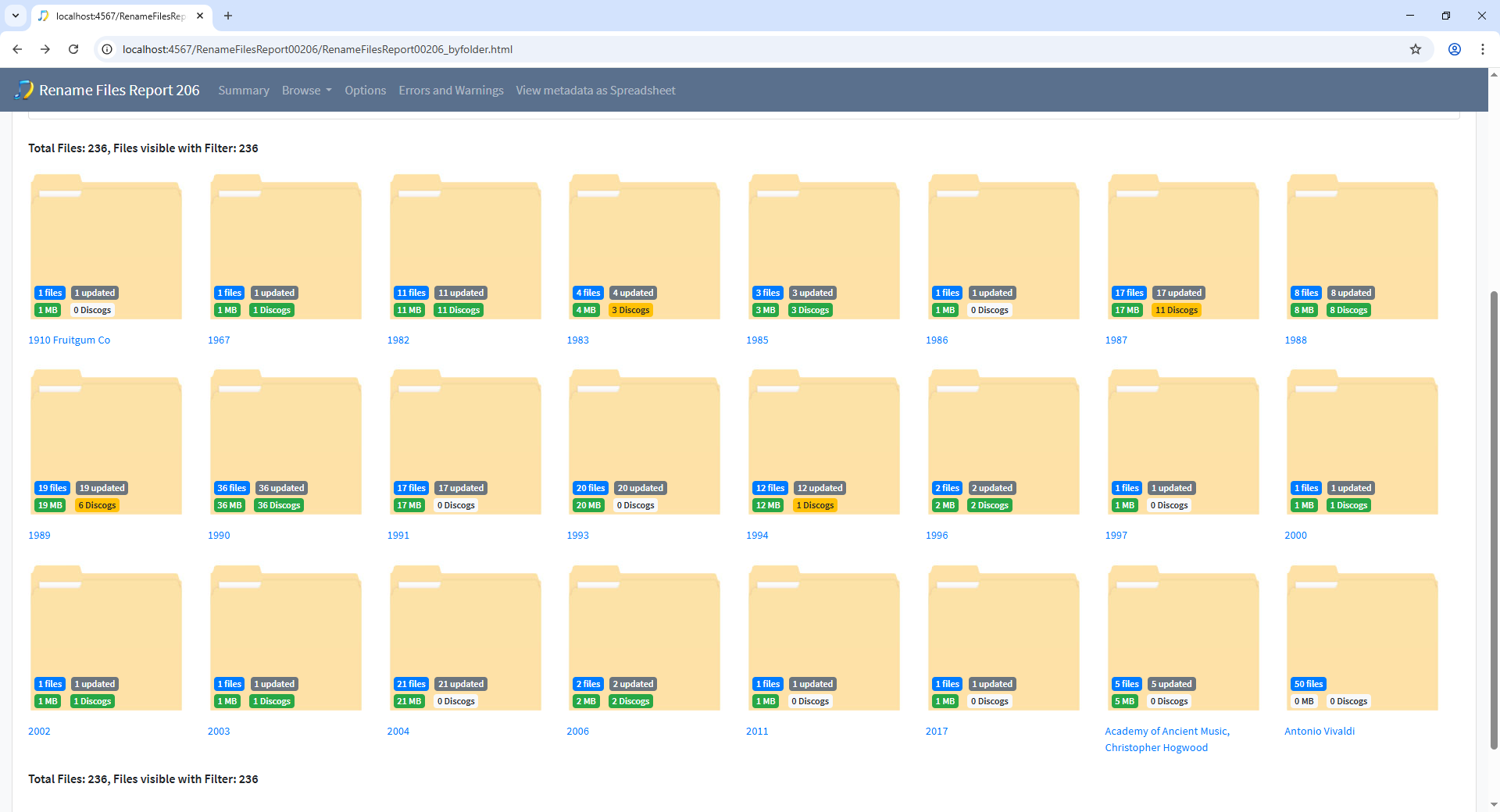
Task: View site information icon in address bar
Action: [108, 49]
